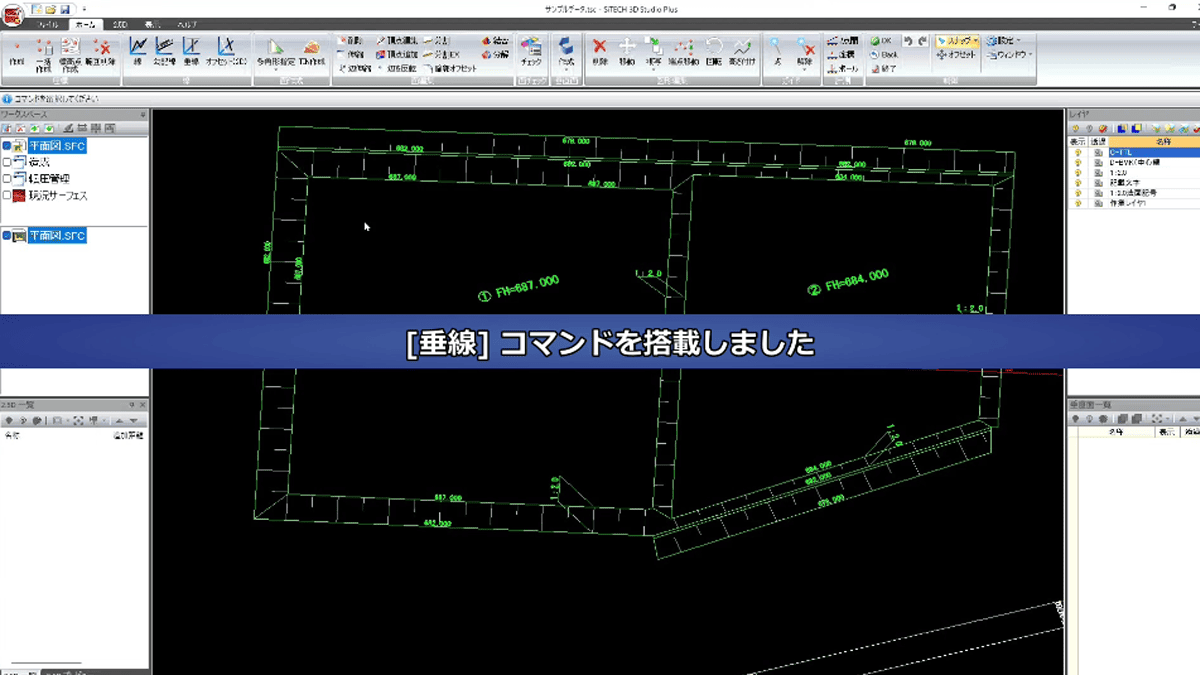
Task: Click the Back button in ribbon
Action: pos(886,56)
